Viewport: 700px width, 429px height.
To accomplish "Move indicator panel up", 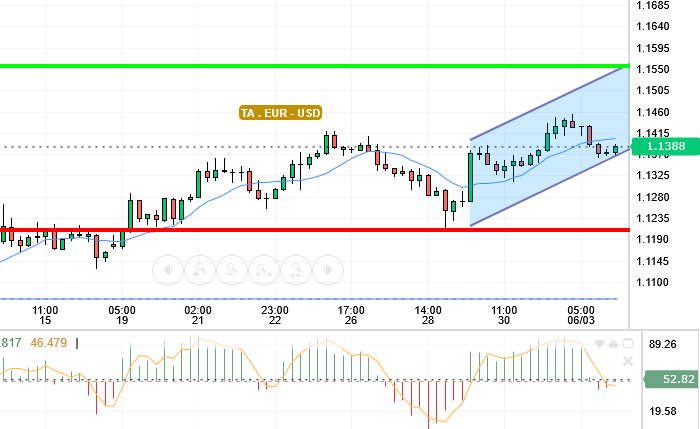I will pos(613,344).
